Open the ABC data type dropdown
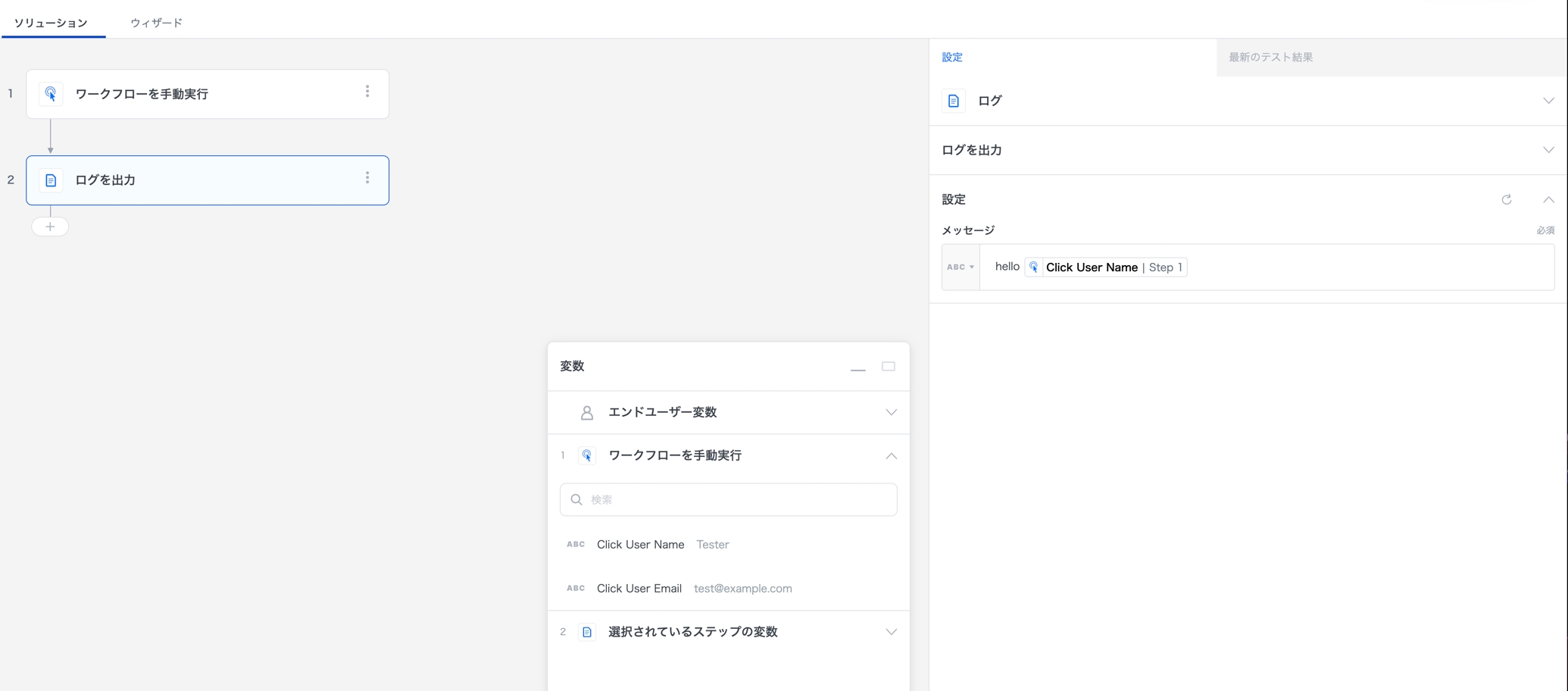Screen dimensions: 1568x691 tap(960, 267)
